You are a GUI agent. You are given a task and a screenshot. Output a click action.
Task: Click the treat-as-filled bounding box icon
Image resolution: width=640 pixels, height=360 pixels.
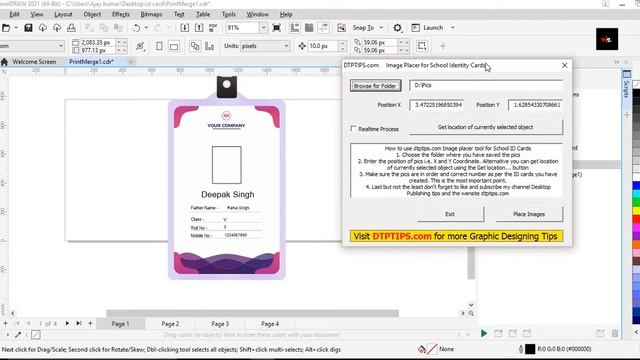(422, 46)
